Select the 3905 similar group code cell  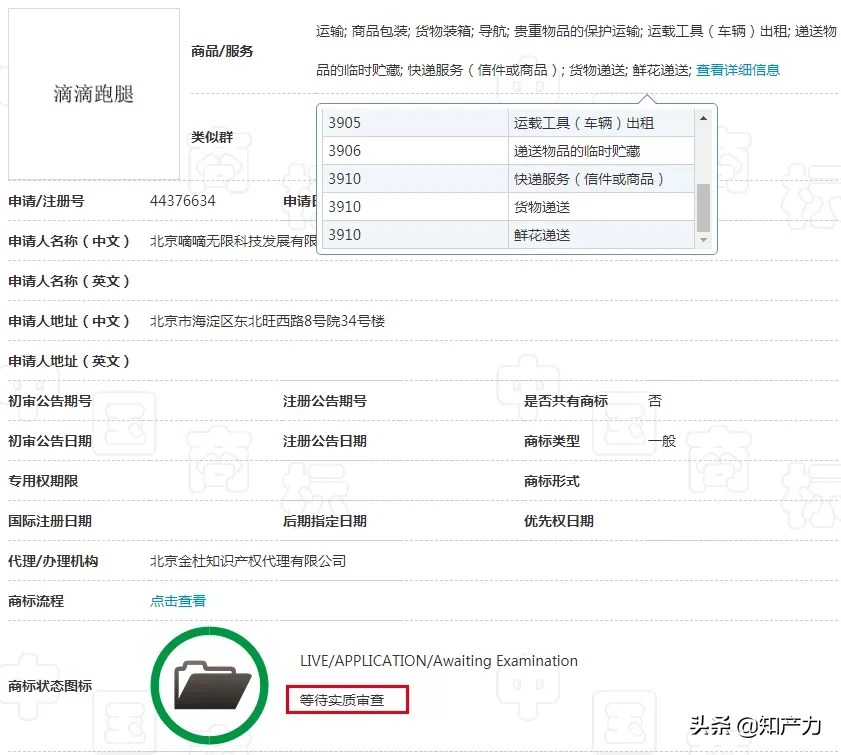point(415,123)
